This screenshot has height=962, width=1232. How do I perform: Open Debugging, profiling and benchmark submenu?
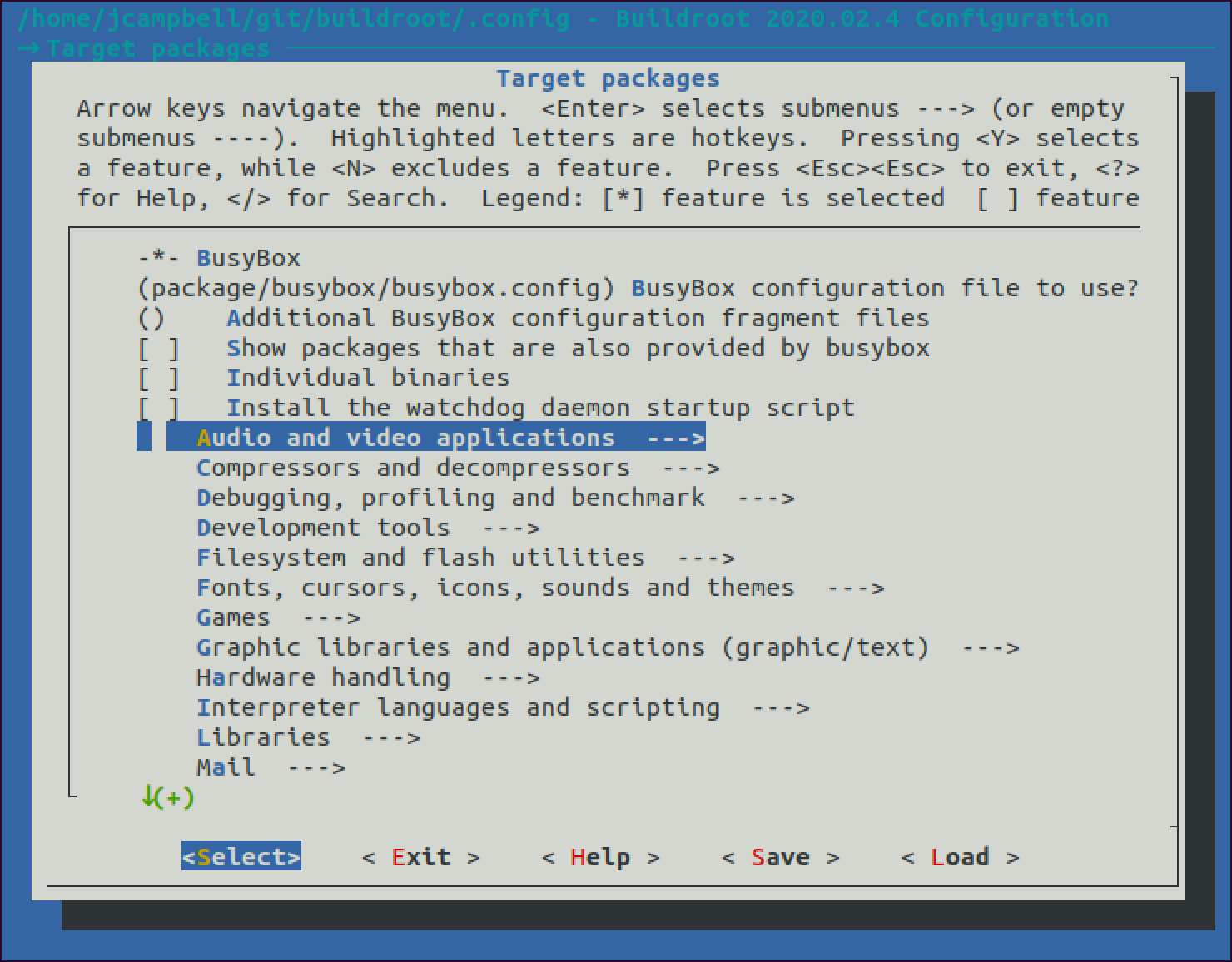495,498
